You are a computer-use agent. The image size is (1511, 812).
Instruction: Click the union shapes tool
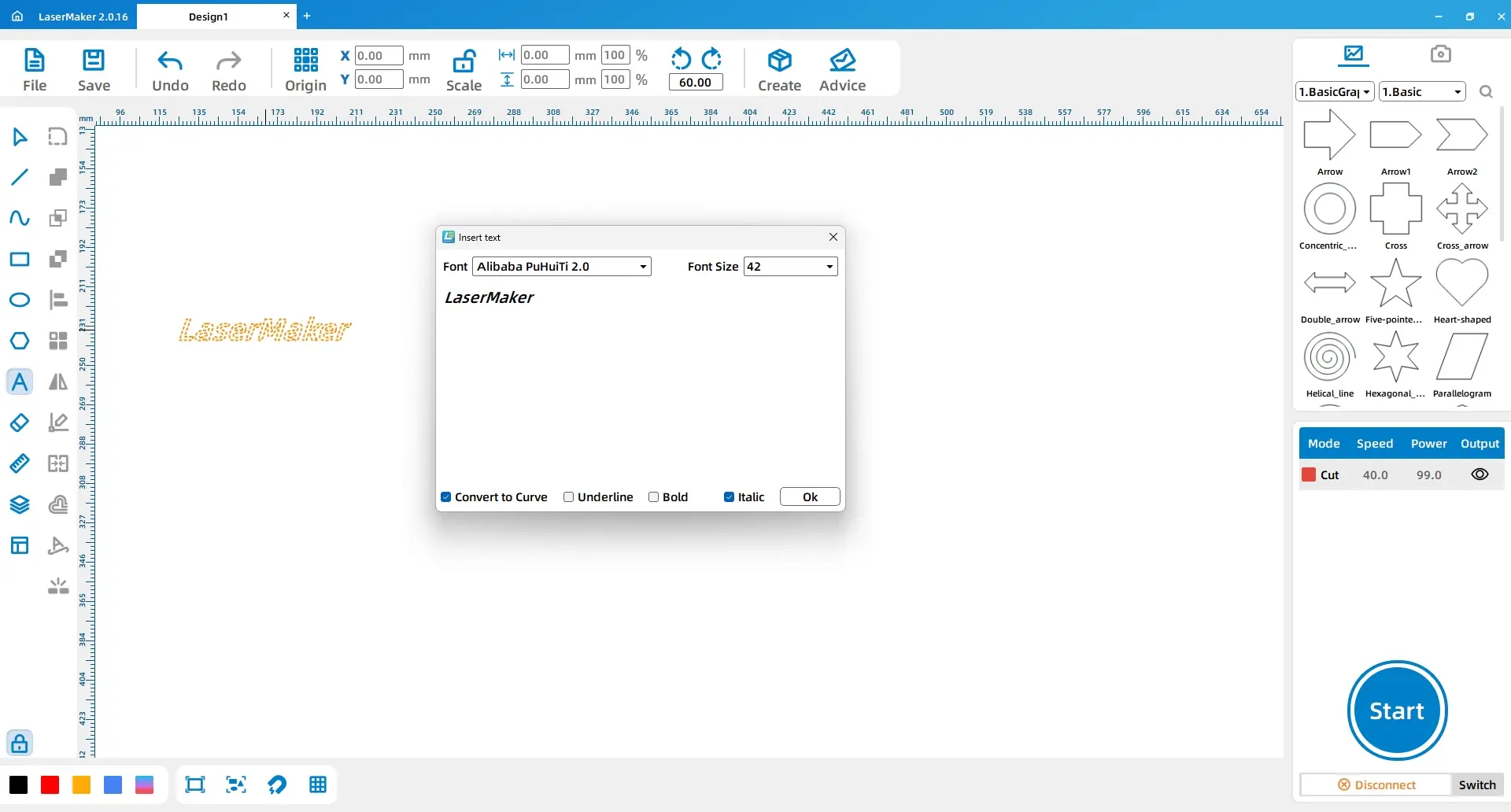pos(58,177)
